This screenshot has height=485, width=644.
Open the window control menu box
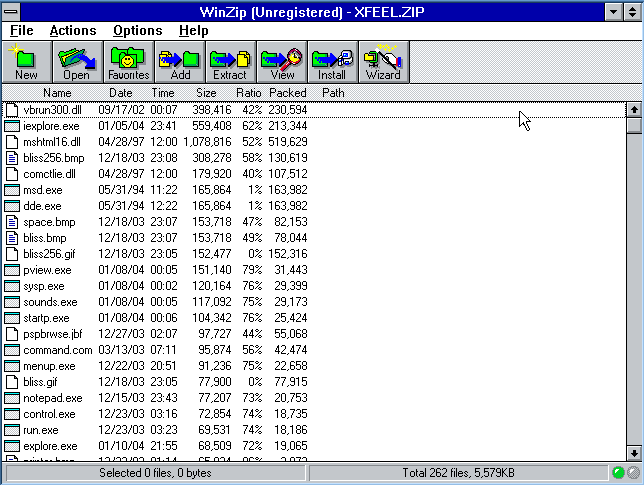[x=11, y=11]
